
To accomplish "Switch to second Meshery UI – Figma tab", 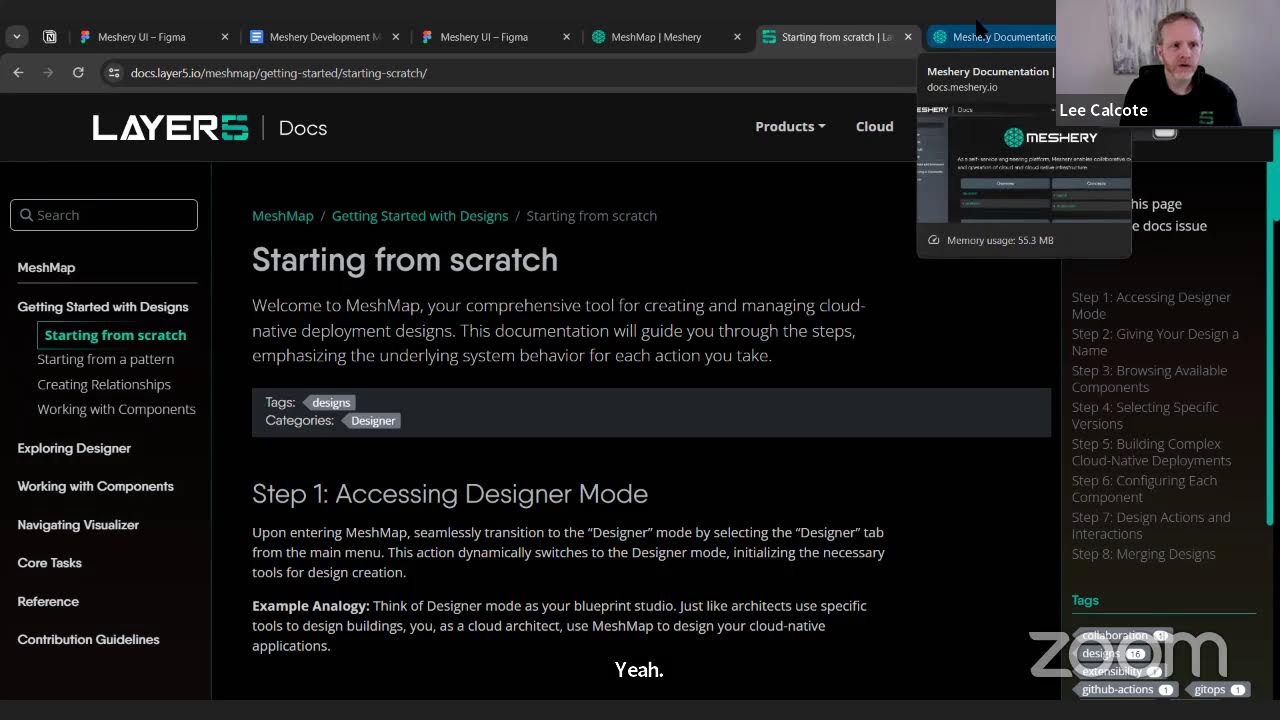I will pyautogui.click(x=484, y=37).
